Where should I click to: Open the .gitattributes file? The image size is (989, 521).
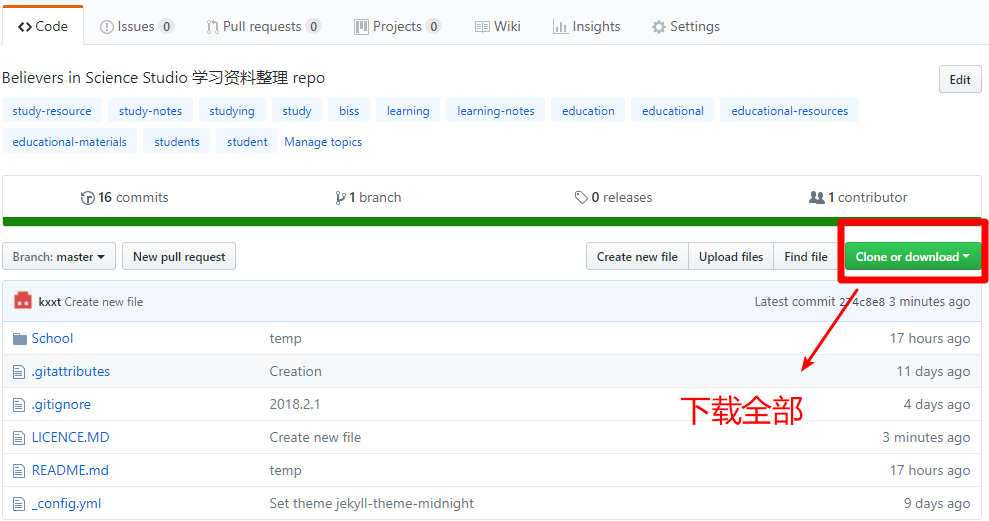coord(71,372)
